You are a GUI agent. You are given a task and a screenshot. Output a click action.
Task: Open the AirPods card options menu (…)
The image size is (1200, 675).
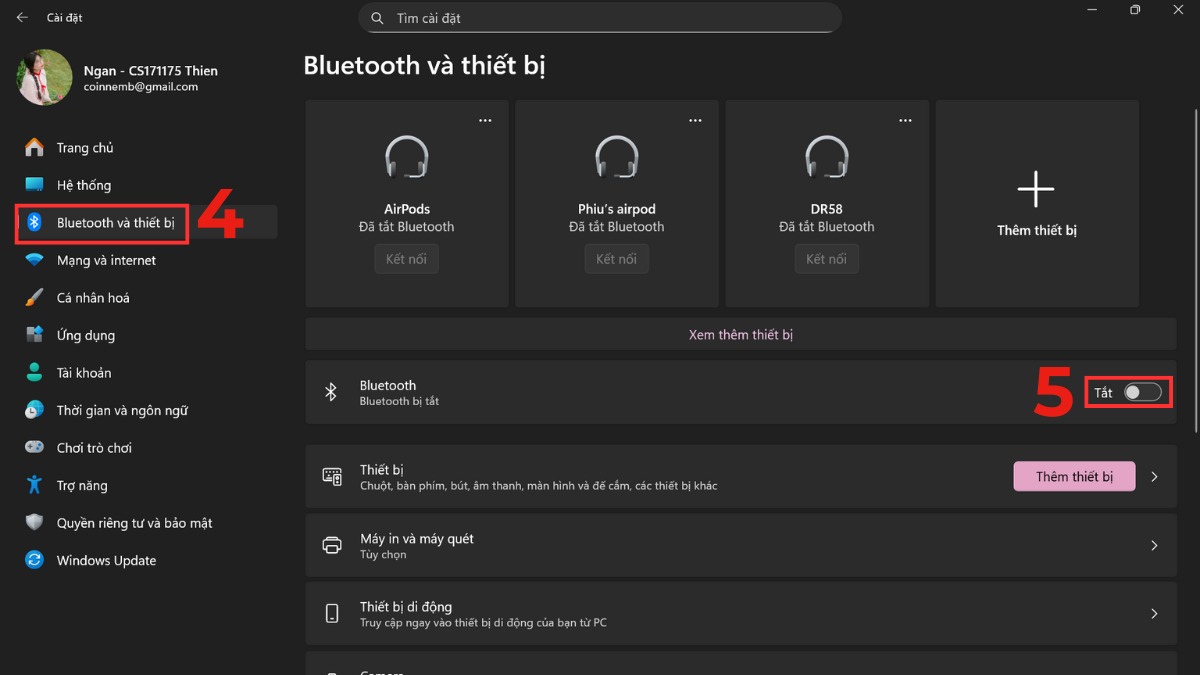485,119
